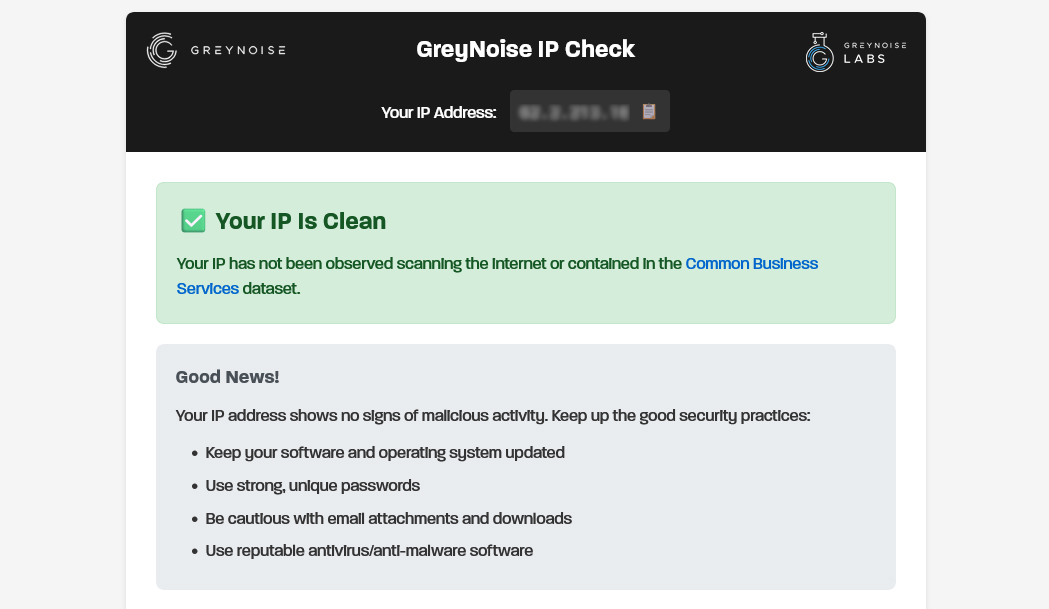The height and width of the screenshot is (609, 1049).
Task: Open the Common Business Services link
Action: (x=751, y=264)
